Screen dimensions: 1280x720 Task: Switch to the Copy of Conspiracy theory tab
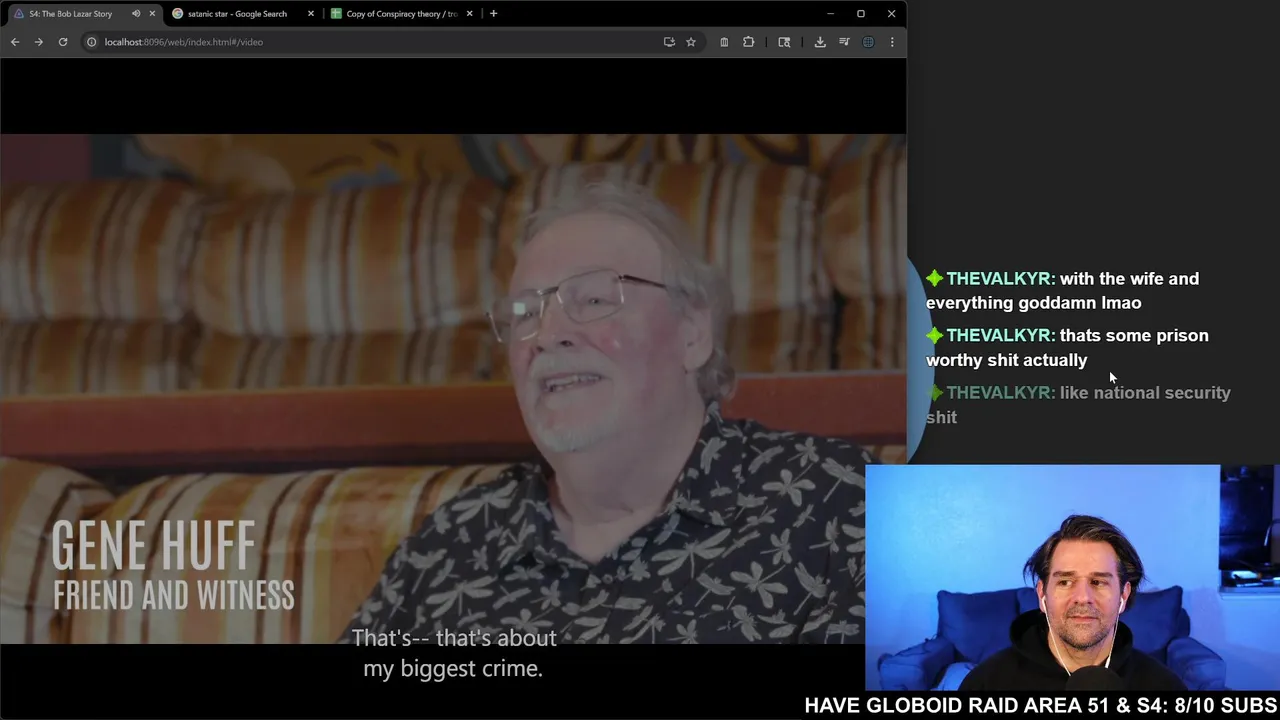[401, 14]
